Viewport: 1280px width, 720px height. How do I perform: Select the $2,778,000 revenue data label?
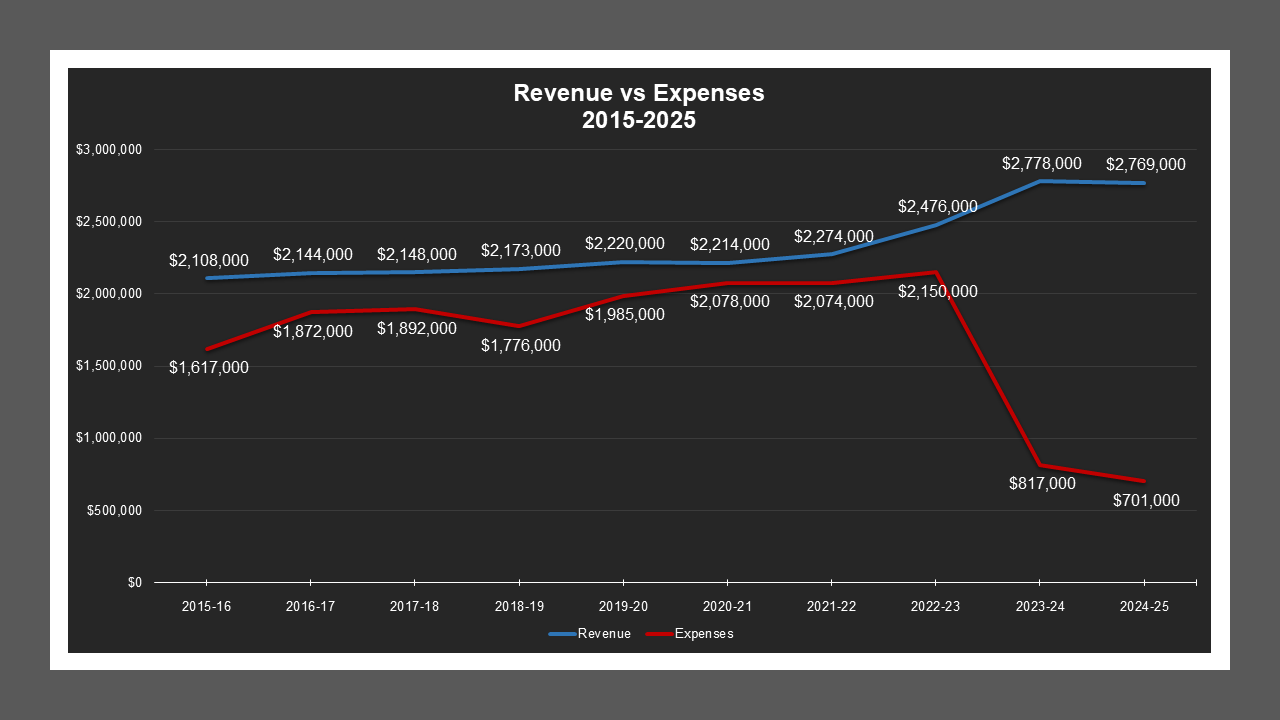point(1042,163)
